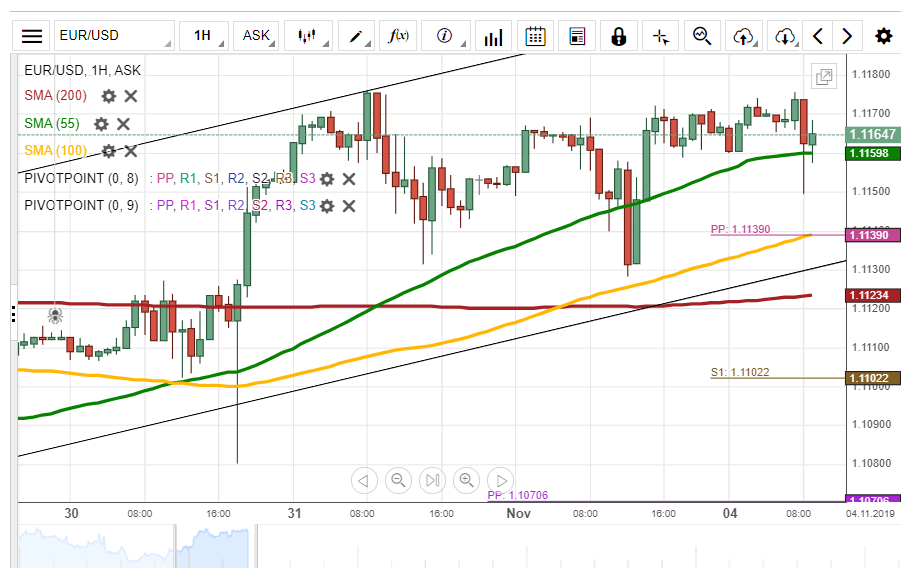Click the pop-out chart window icon
The height and width of the screenshot is (574, 909).
click(825, 76)
